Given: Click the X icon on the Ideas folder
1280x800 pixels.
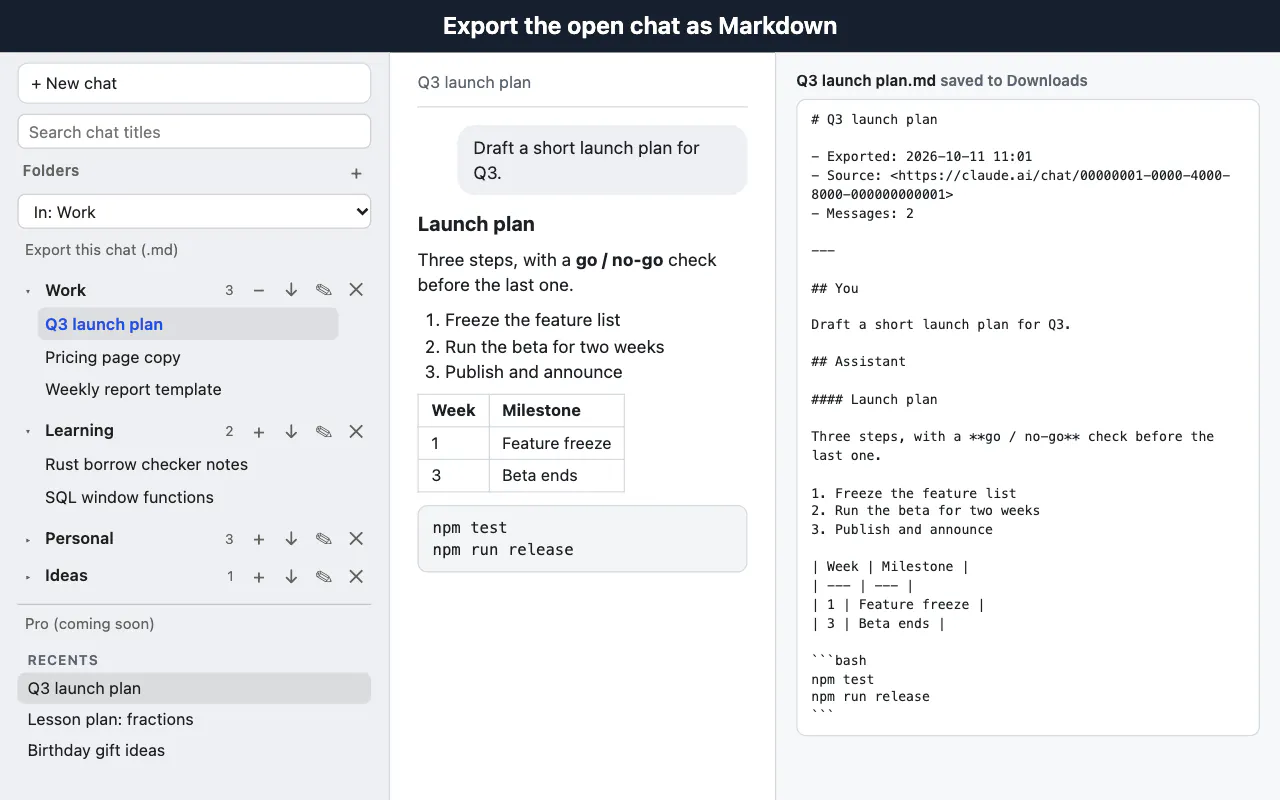Looking at the screenshot, I should [356, 577].
